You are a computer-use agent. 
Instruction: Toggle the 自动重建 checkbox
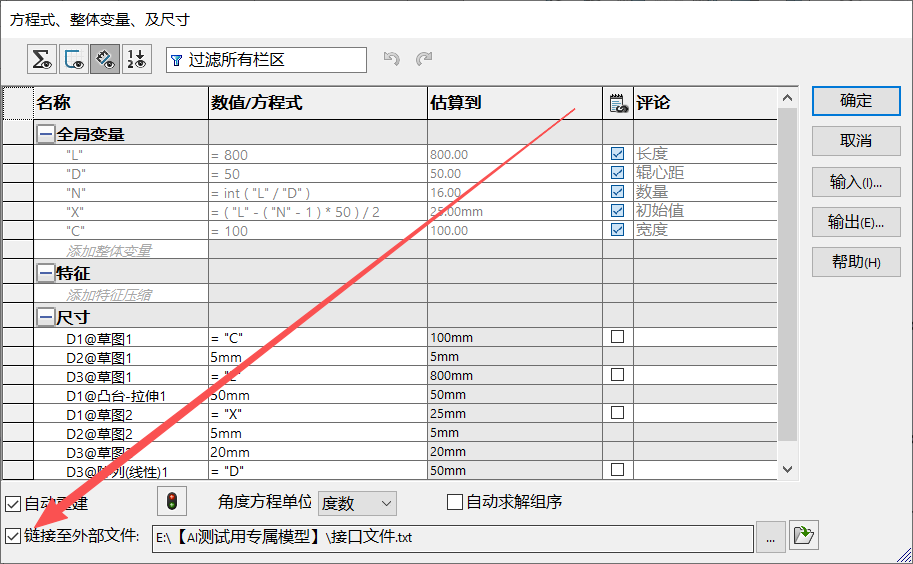(x=13, y=504)
